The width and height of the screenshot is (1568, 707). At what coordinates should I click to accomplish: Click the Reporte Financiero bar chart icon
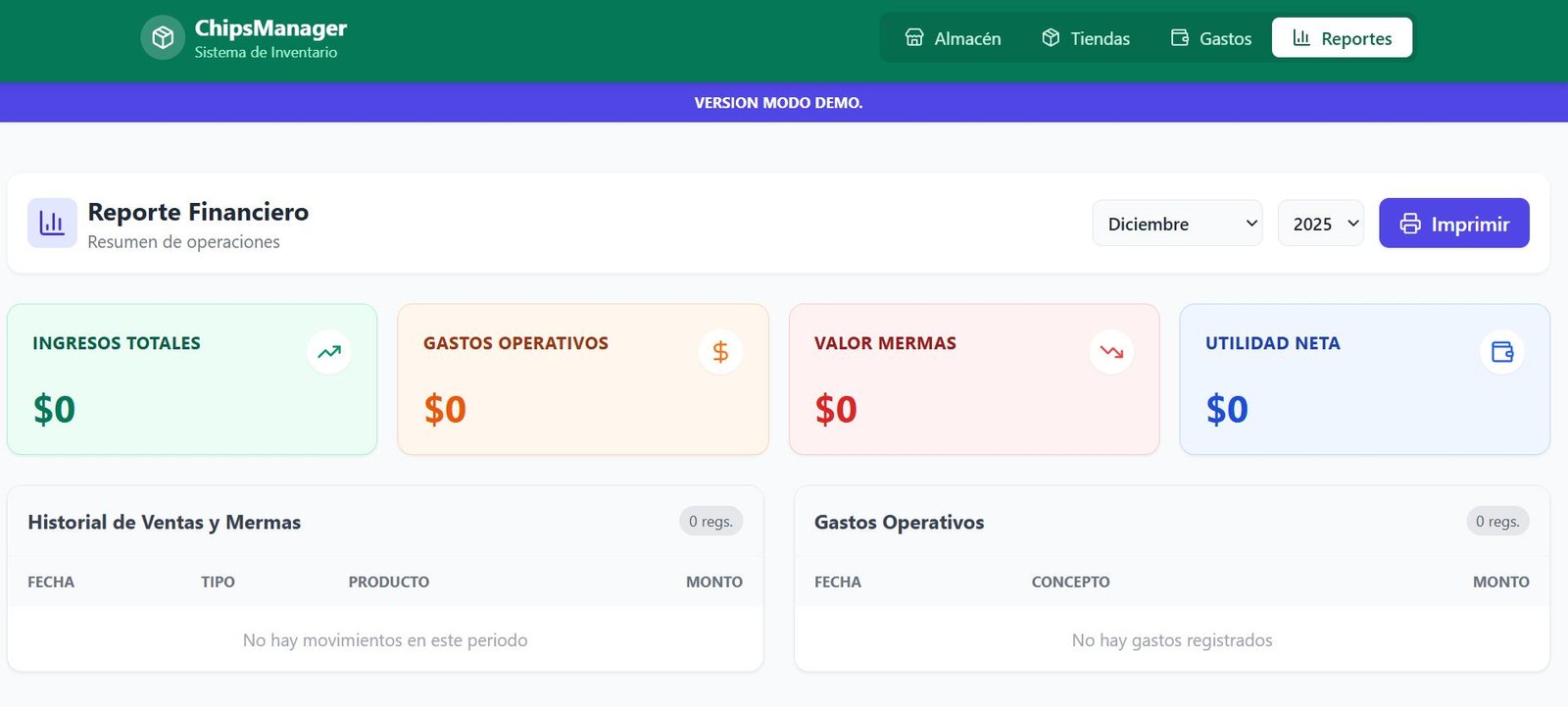click(52, 224)
